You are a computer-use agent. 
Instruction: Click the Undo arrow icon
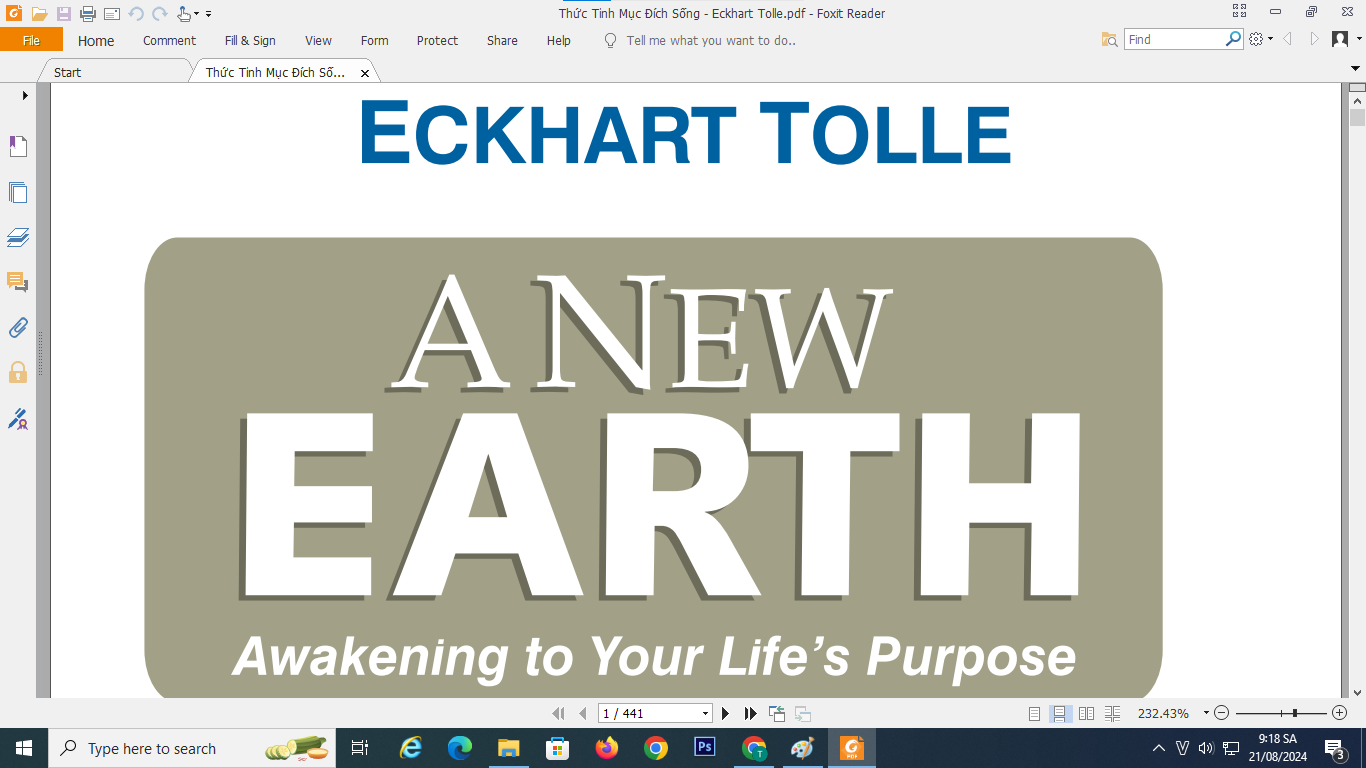[136, 14]
